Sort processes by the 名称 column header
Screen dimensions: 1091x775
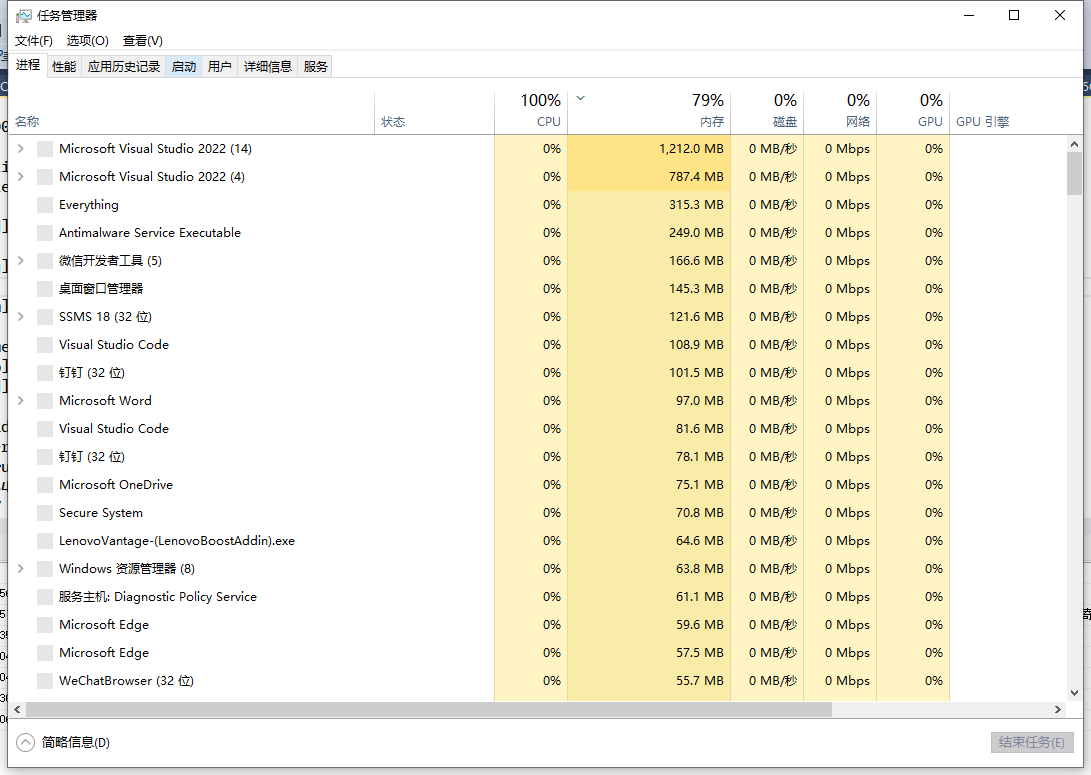pyautogui.click(x=191, y=113)
